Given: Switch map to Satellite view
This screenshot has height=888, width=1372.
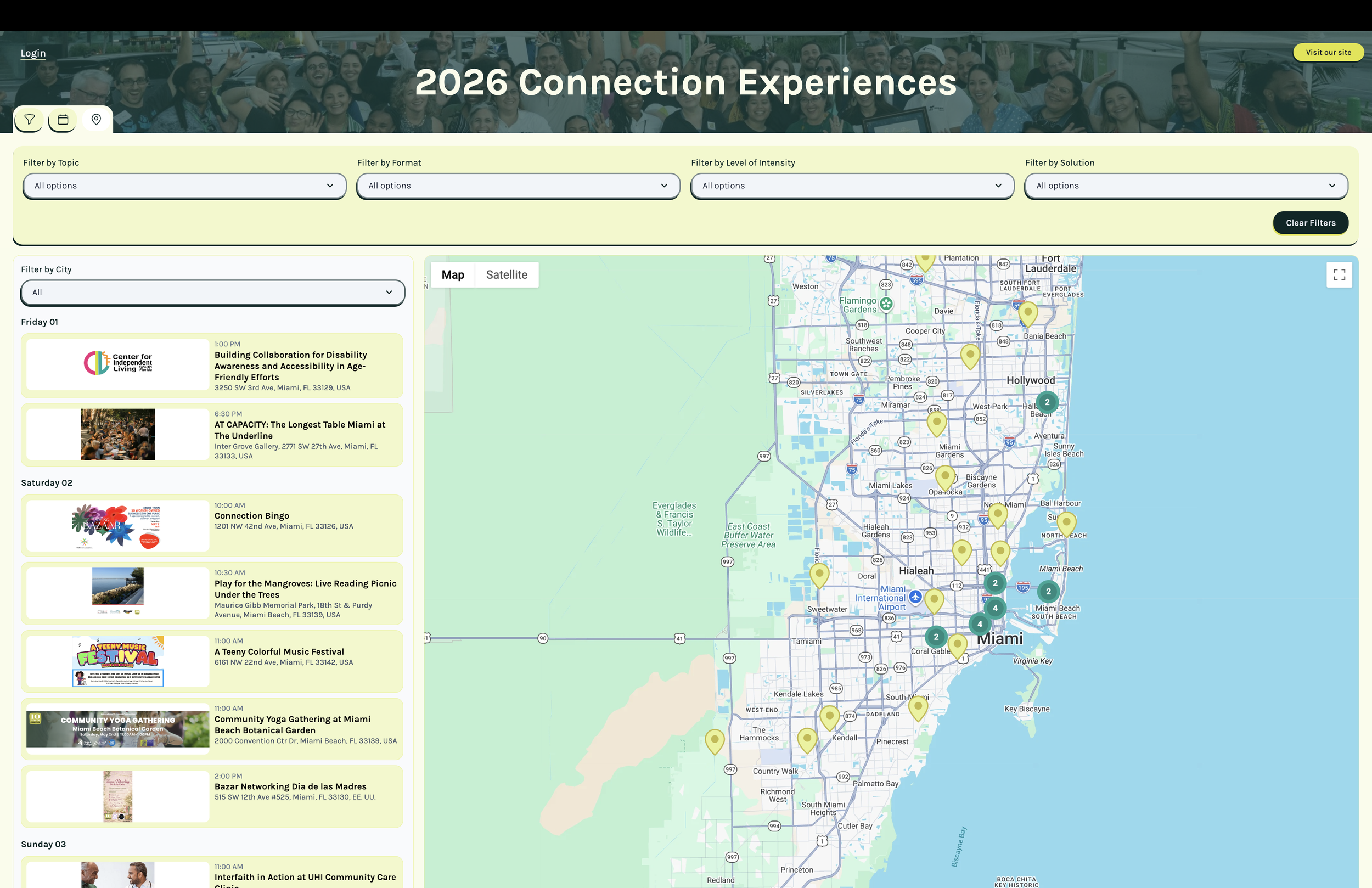Looking at the screenshot, I should (507, 275).
